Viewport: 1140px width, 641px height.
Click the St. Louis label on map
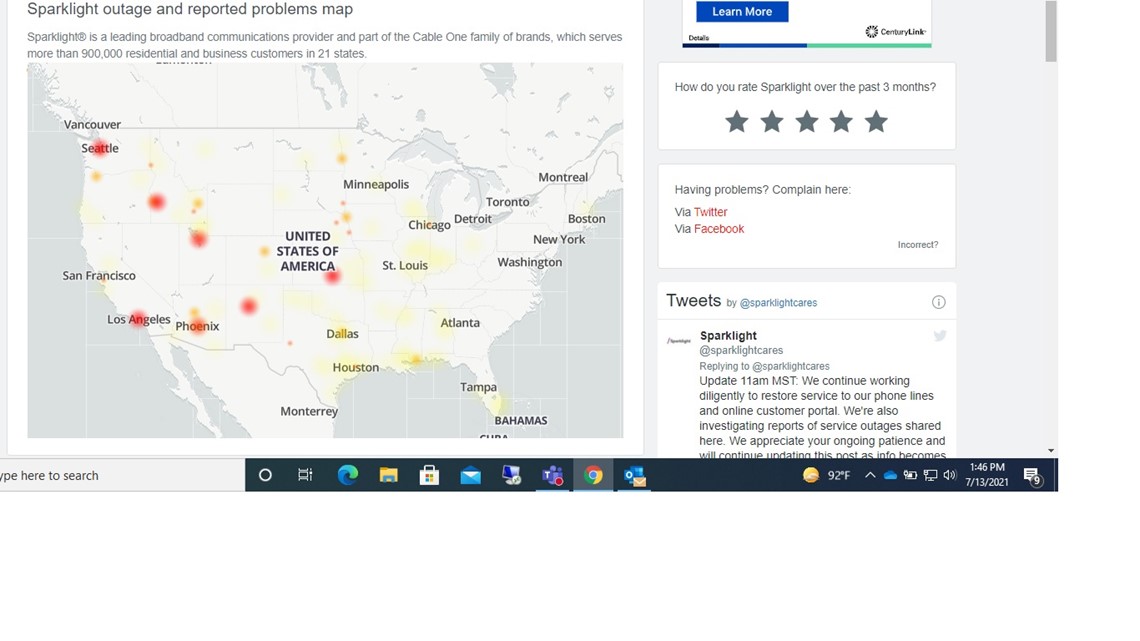405,265
